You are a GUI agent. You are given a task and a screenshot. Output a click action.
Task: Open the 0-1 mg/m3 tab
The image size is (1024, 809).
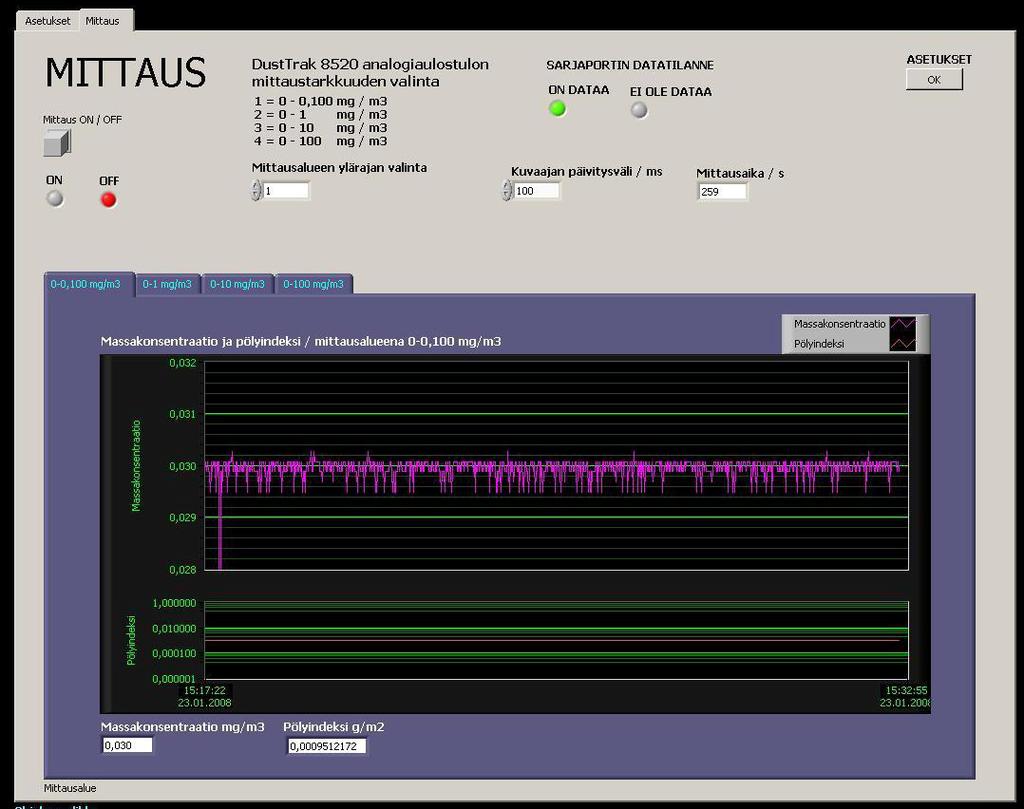click(167, 284)
